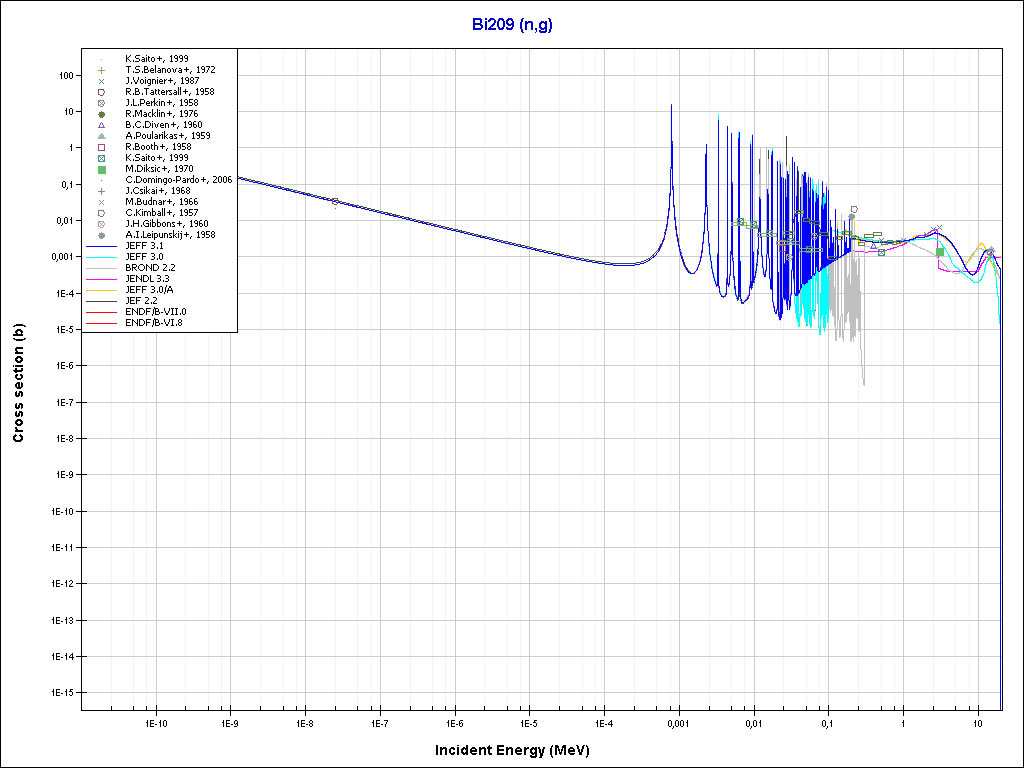This screenshot has width=1024, height=768.
Task: Click the C.Domingo-Pardo 2006 legend entry
Action: coord(179,180)
